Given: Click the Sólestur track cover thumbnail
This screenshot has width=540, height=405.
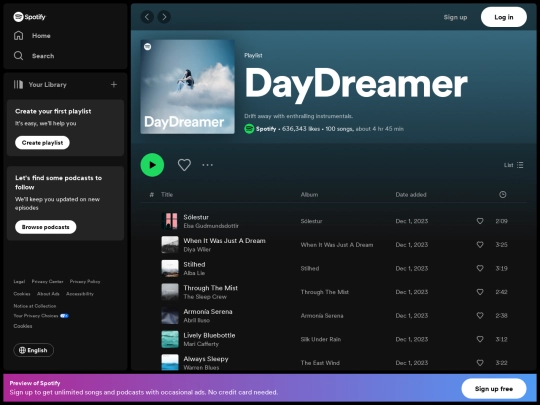Looking at the screenshot, I should [x=170, y=221].
